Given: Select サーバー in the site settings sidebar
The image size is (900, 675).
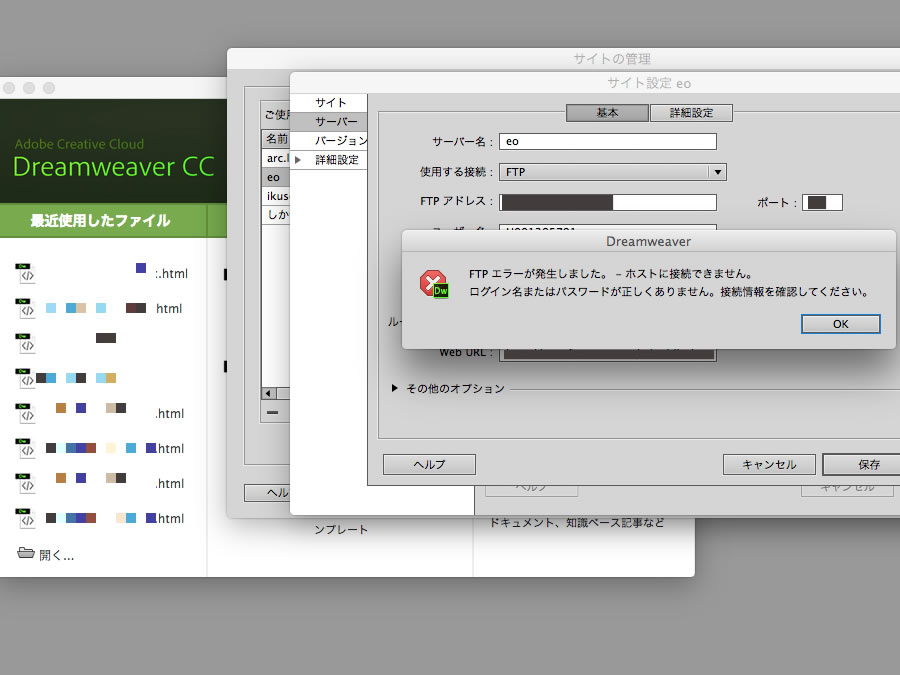Looking at the screenshot, I should coord(330,121).
